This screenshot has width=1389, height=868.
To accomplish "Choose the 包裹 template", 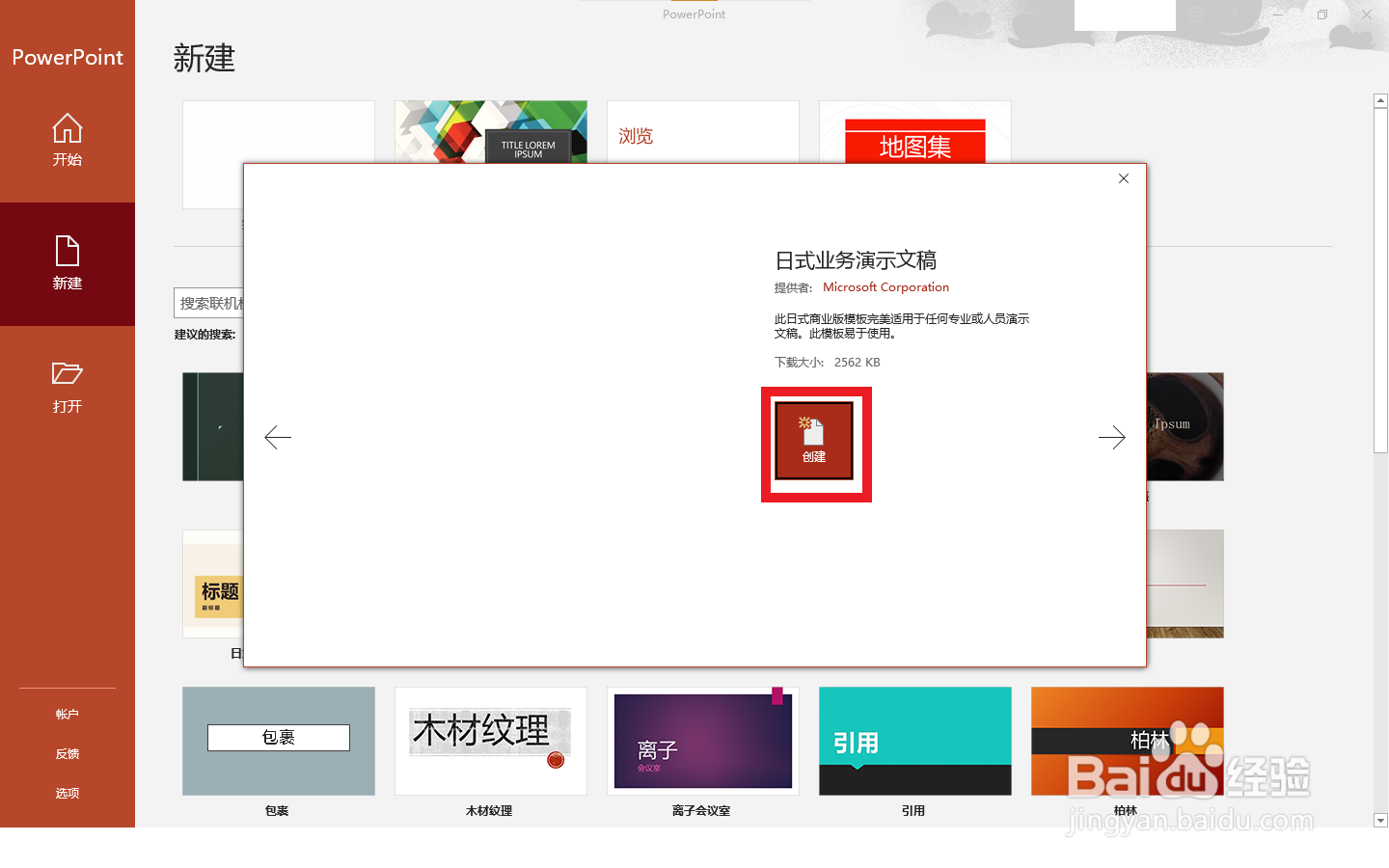I will coord(279,741).
